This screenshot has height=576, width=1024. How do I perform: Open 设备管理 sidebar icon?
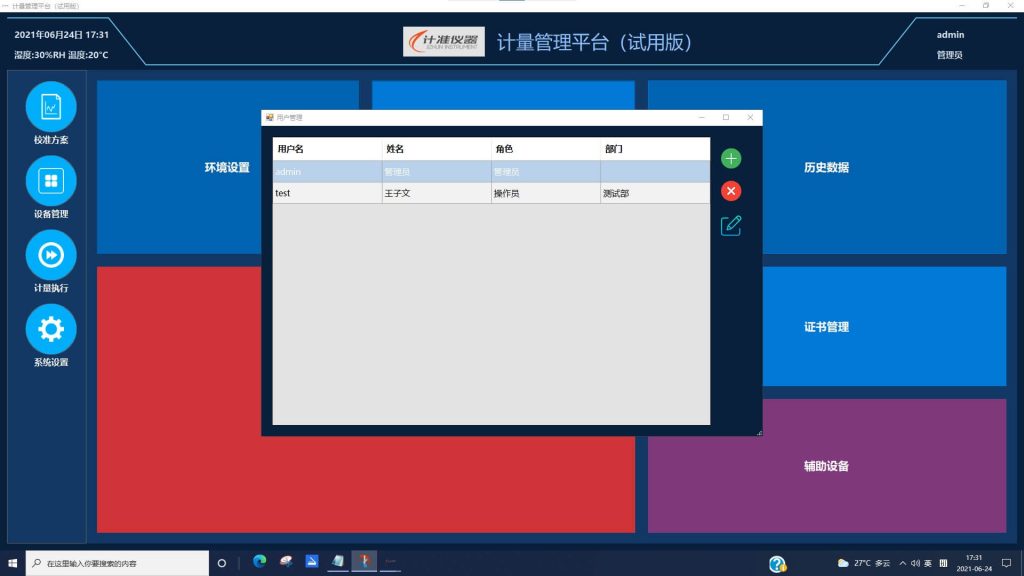pyautogui.click(x=51, y=181)
